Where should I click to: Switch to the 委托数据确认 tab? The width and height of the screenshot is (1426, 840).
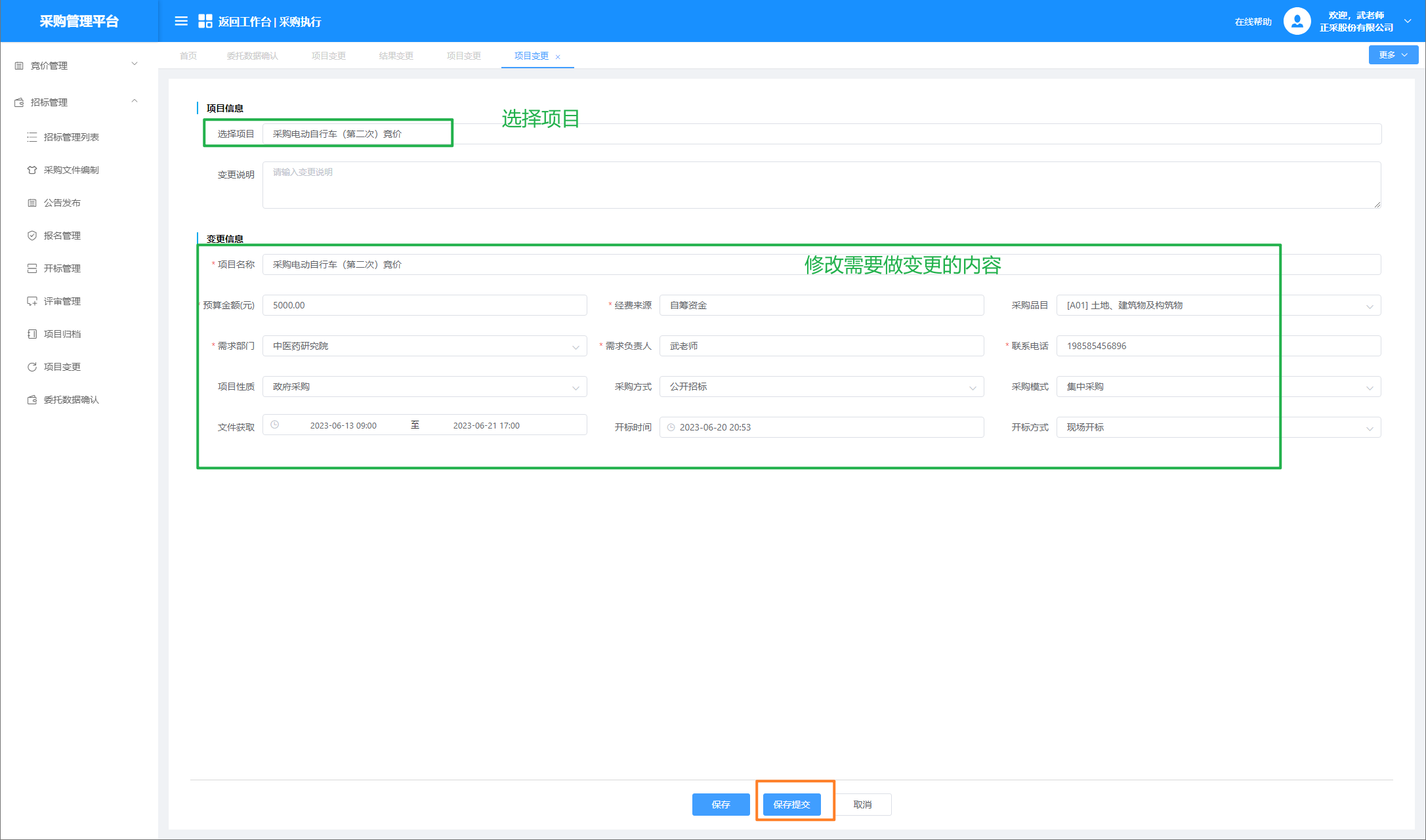(252, 56)
